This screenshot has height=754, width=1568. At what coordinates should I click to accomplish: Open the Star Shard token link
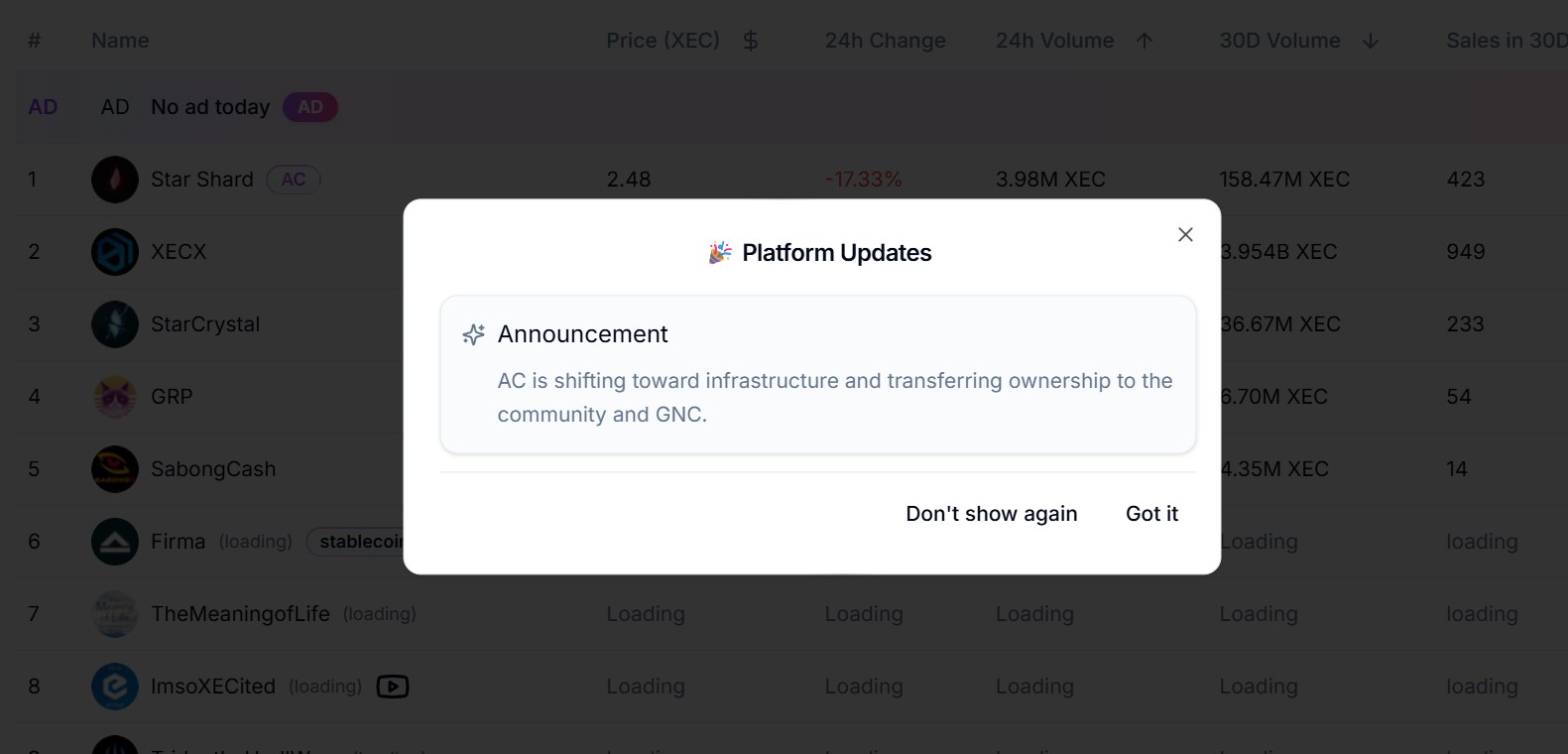[x=202, y=180]
